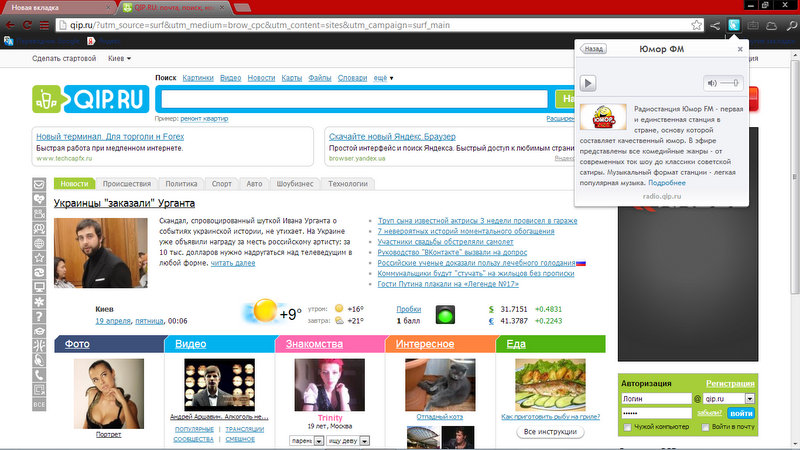Open the phone handset icon in sidebar
This screenshot has width=800, height=450.
click(x=39, y=375)
